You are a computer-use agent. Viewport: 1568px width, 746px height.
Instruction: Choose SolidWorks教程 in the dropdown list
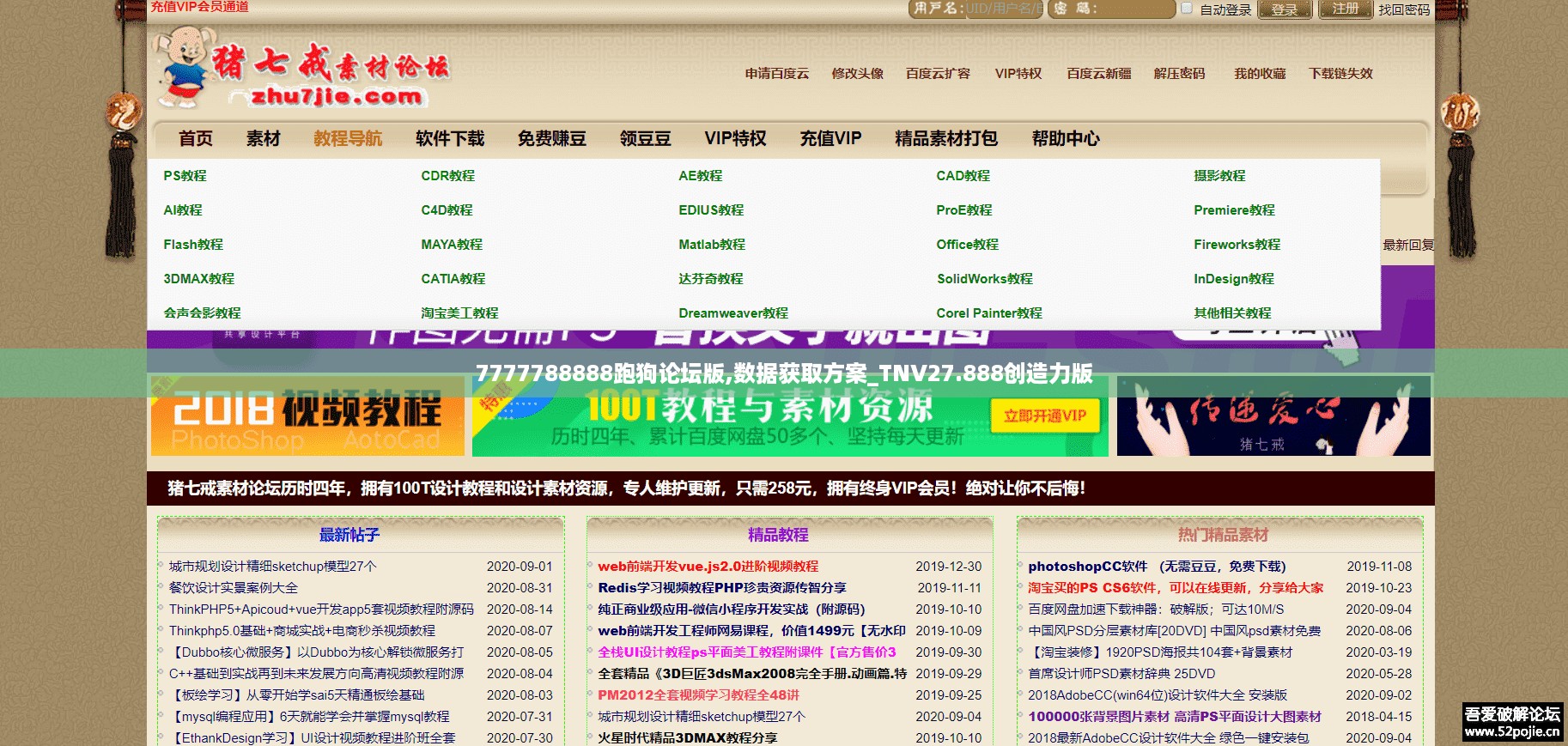pos(984,279)
